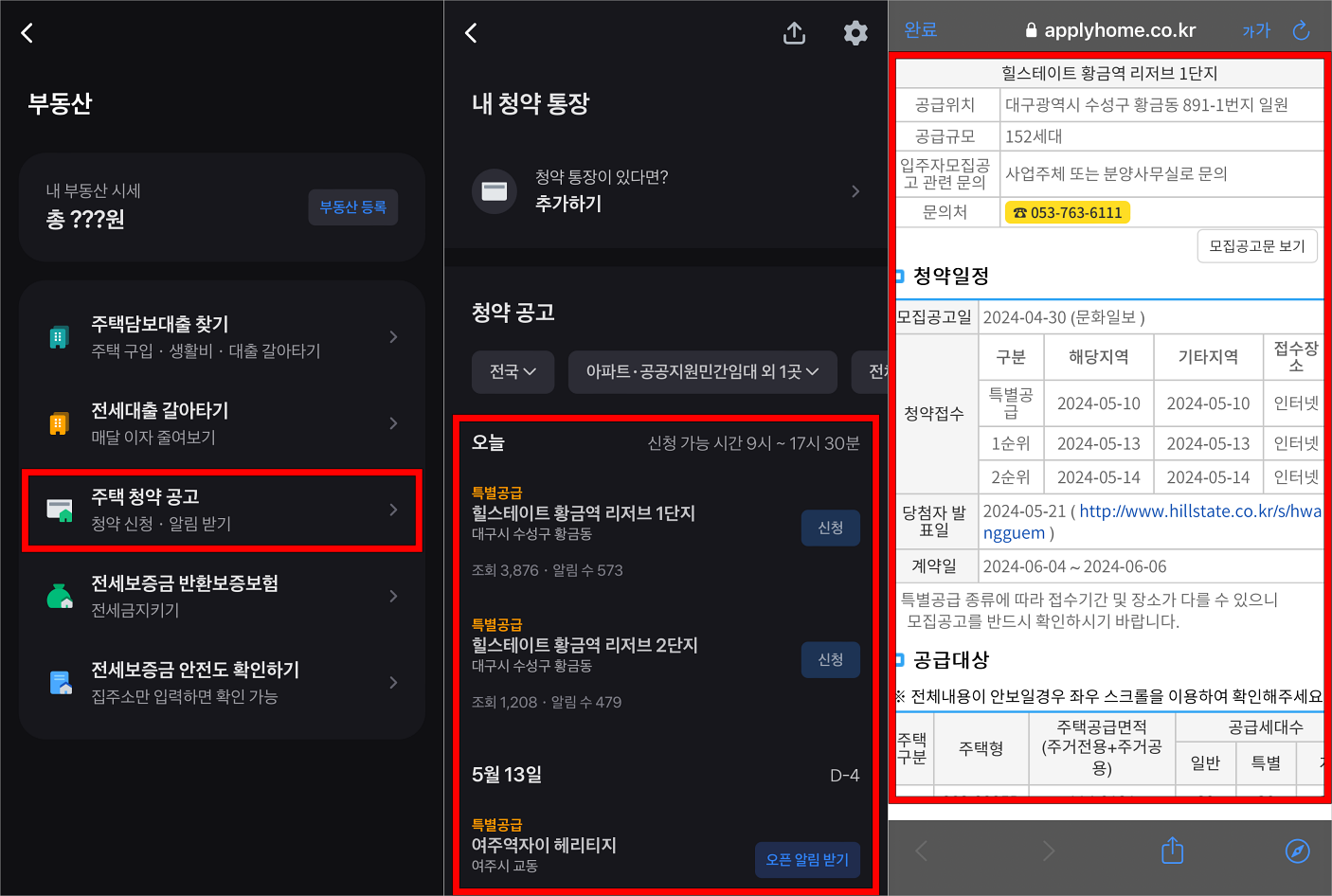1332x896 pixels.
Task: Click 모집공고문 보기 button
Action: tap(1257, 246)
